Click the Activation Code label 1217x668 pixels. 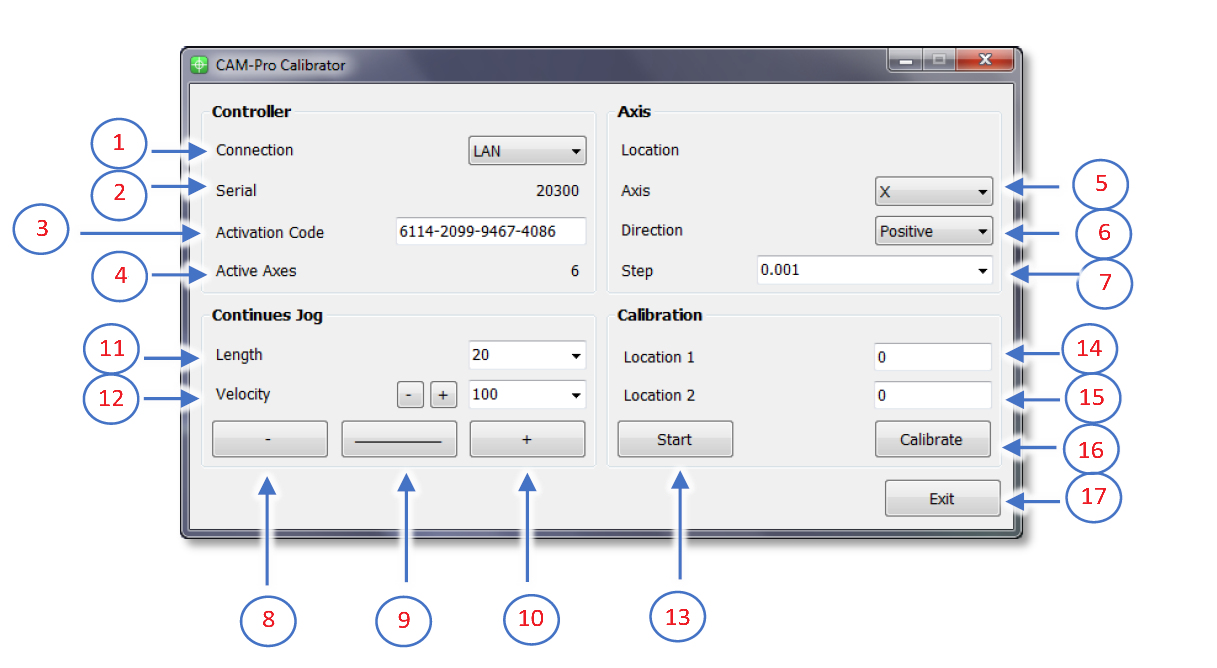click(270, 232)
